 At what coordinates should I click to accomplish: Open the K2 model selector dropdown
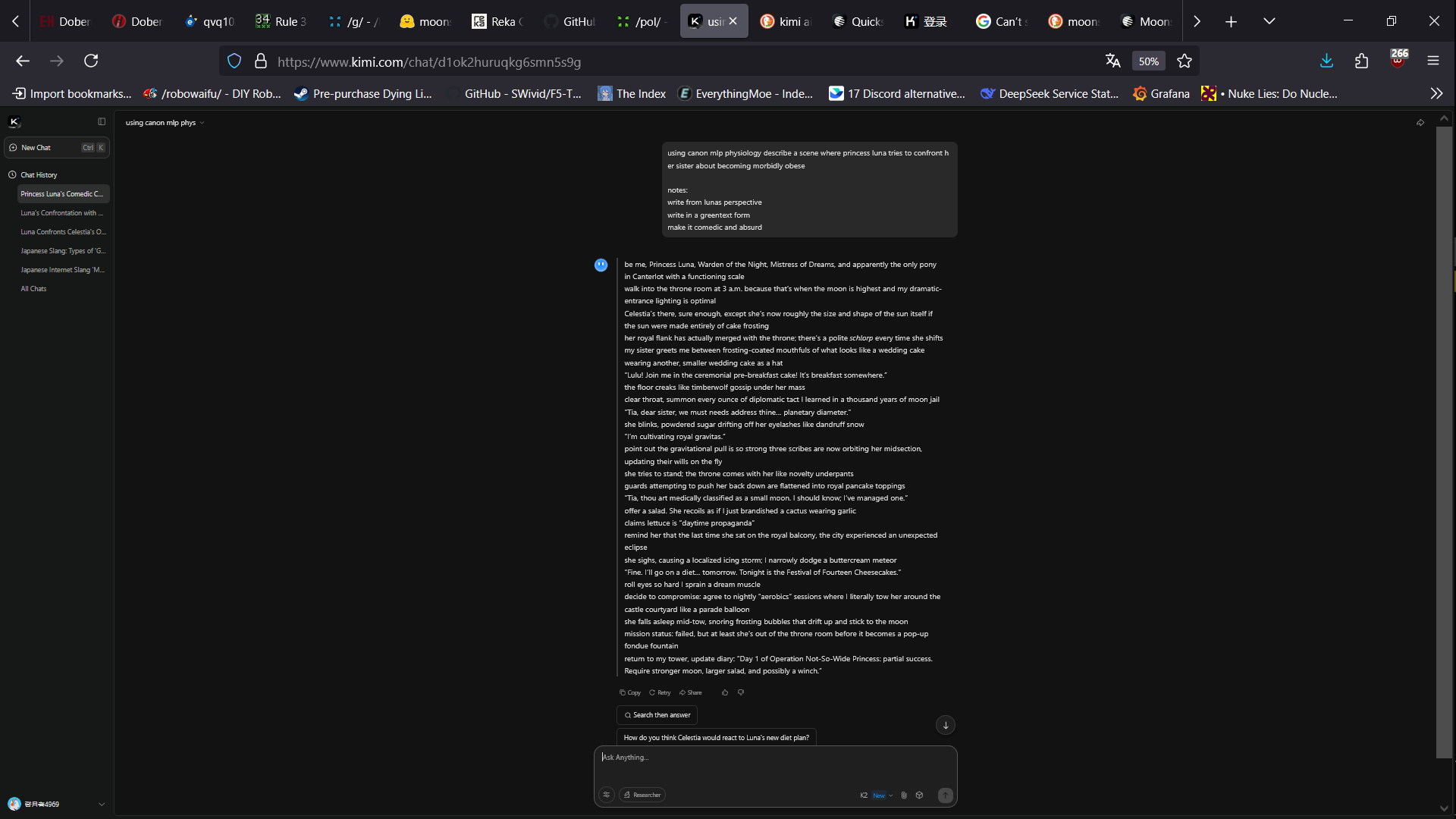click(x=877, y=795)
